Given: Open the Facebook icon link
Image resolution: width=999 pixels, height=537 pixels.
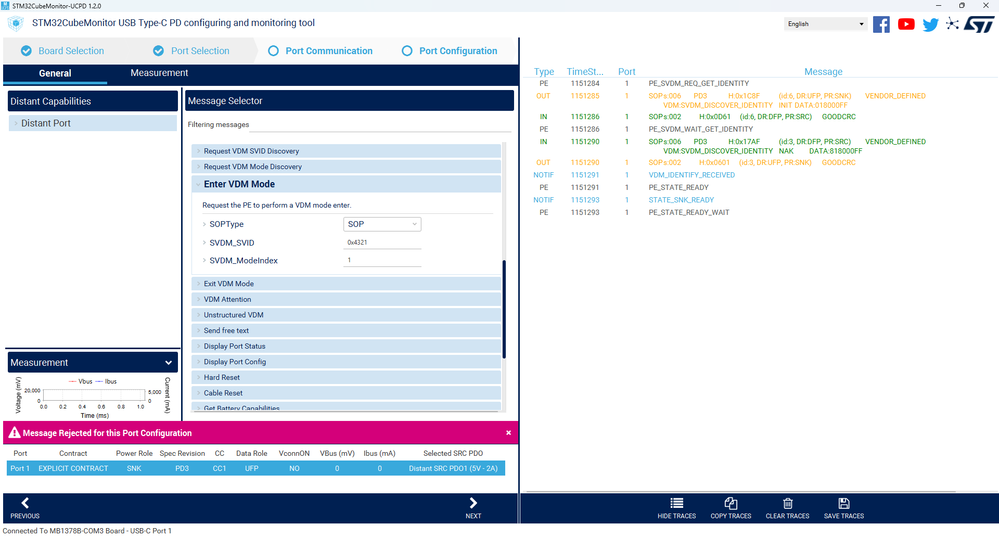Looking at the screenshot, I should click(881, 24).
